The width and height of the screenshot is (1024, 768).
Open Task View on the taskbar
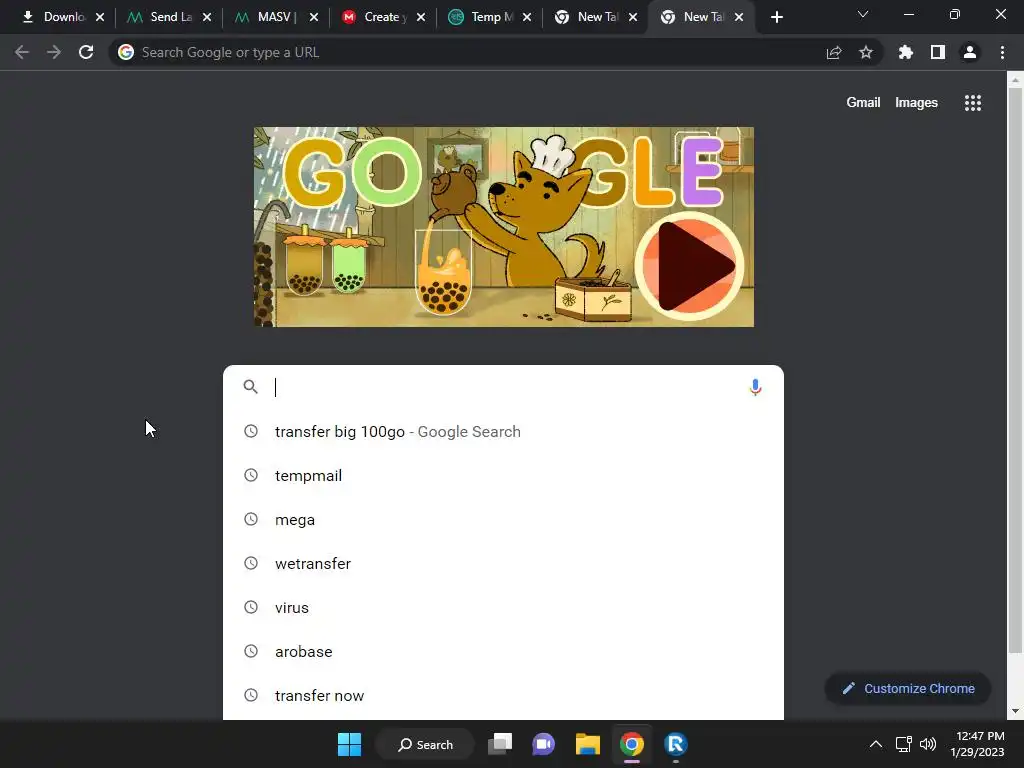500,744
